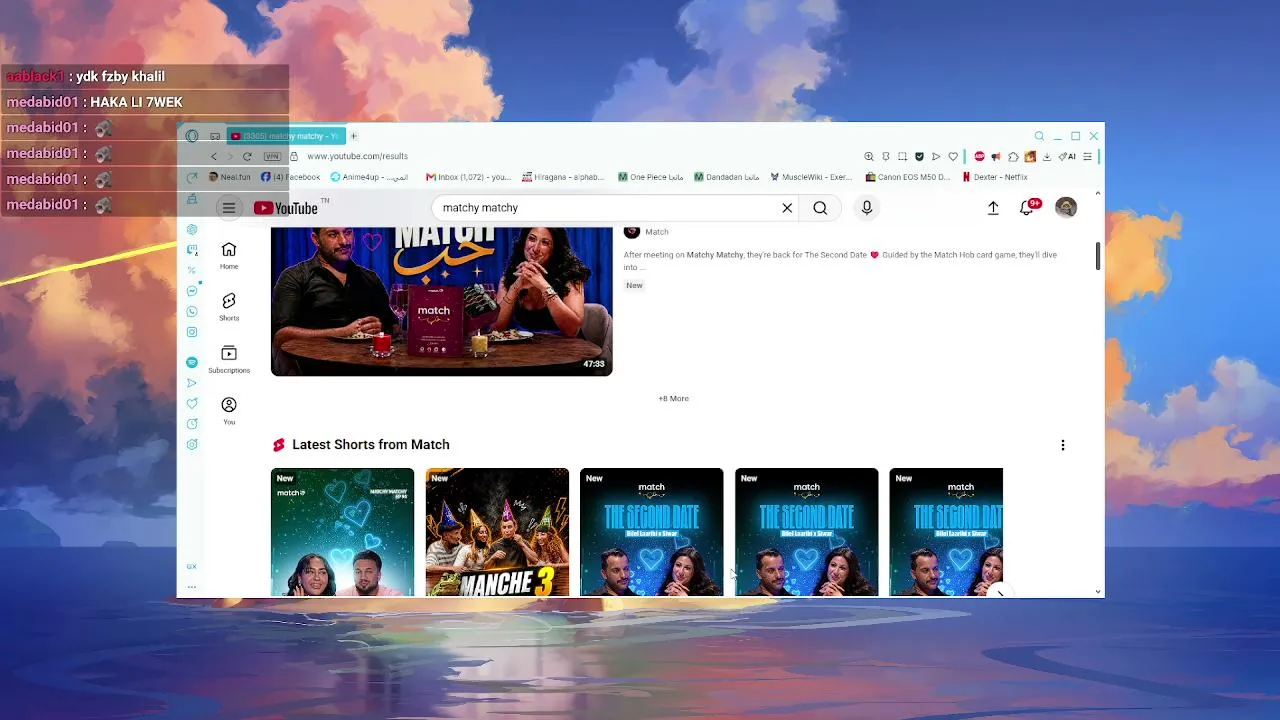Open the Facebook bookmark
This screenshot has height=720, width=1280.
click(x=290, y=177)
